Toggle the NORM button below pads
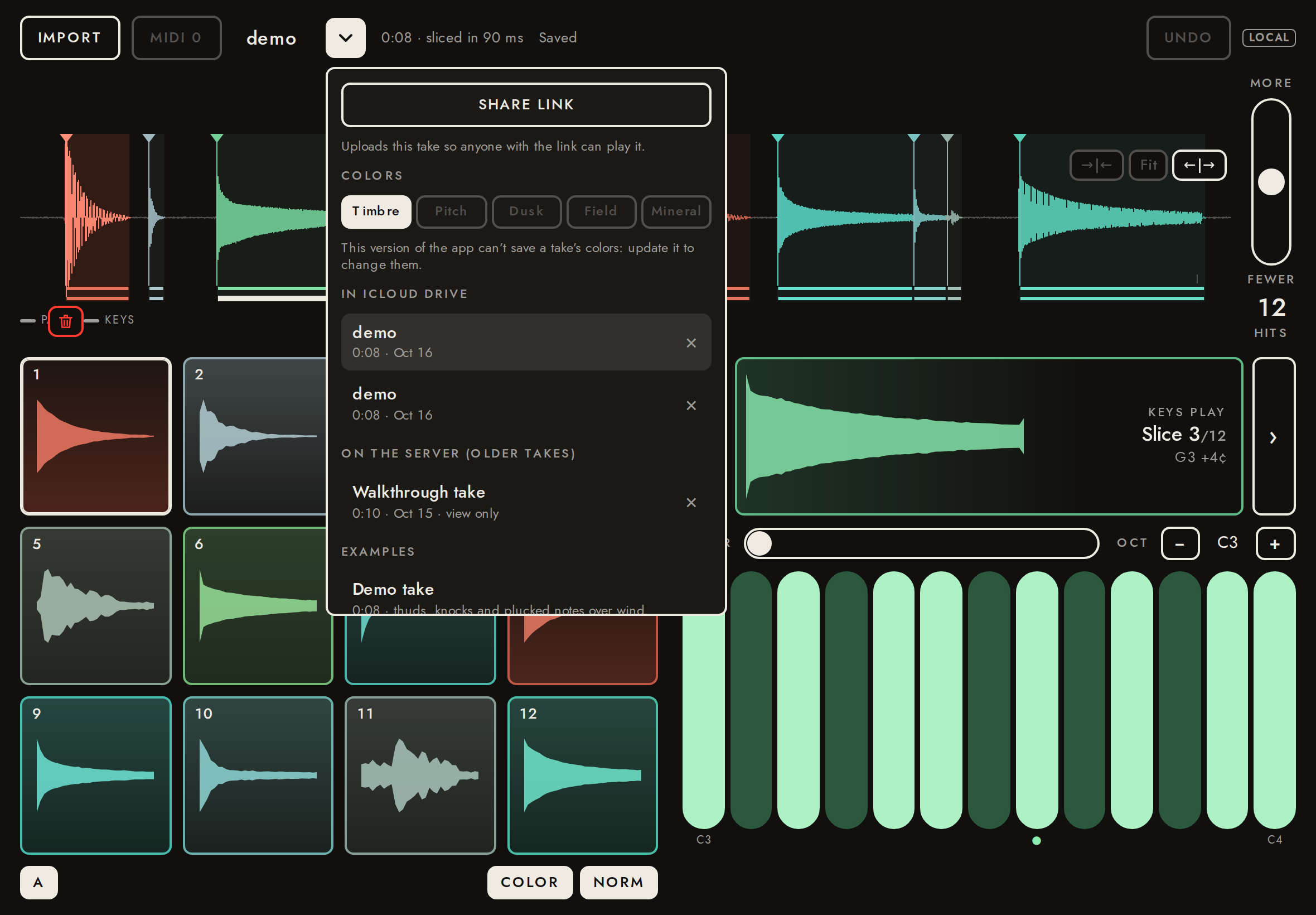 click(618, 882)
